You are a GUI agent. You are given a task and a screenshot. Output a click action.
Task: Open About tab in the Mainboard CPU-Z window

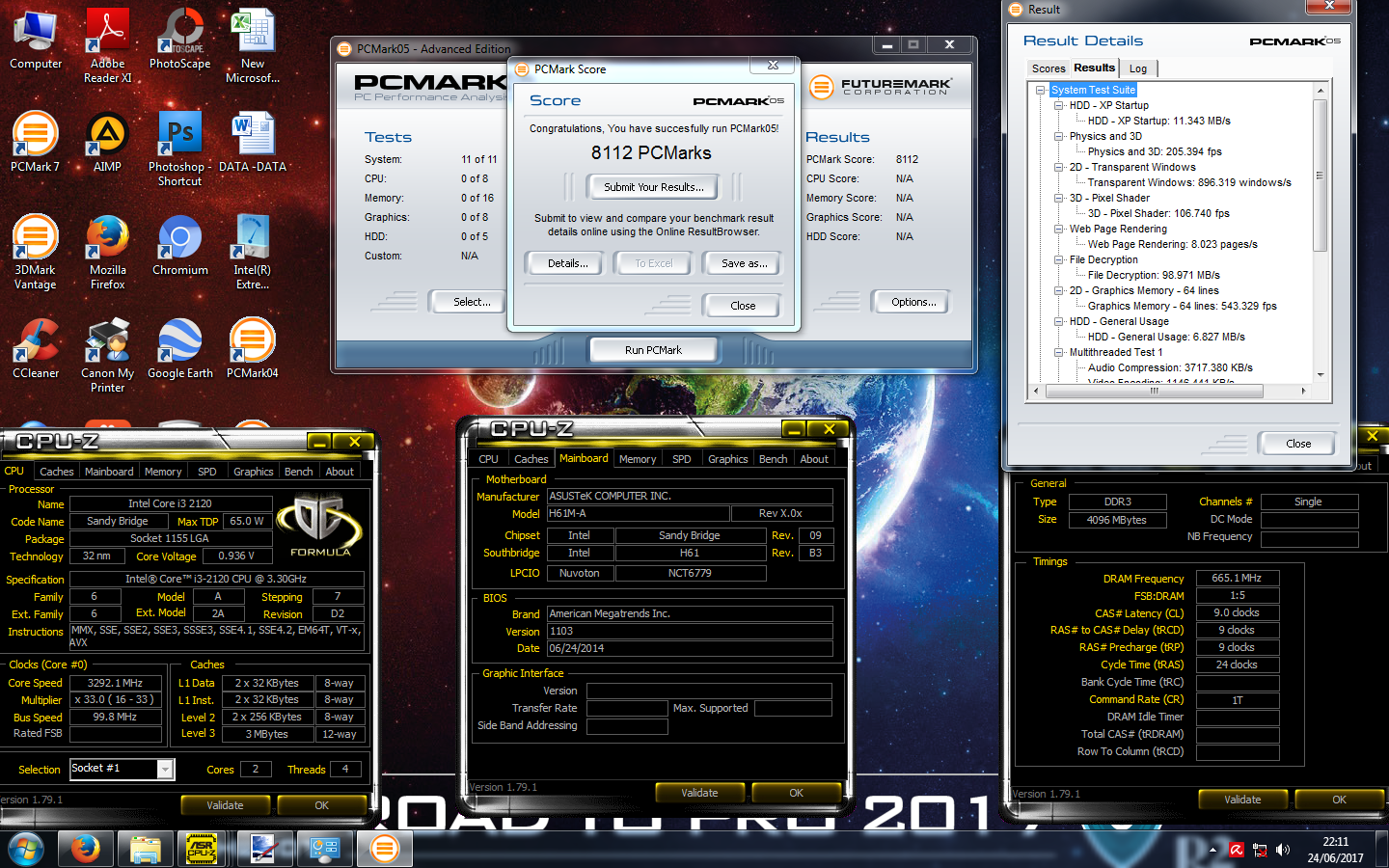tap(813, 459)
